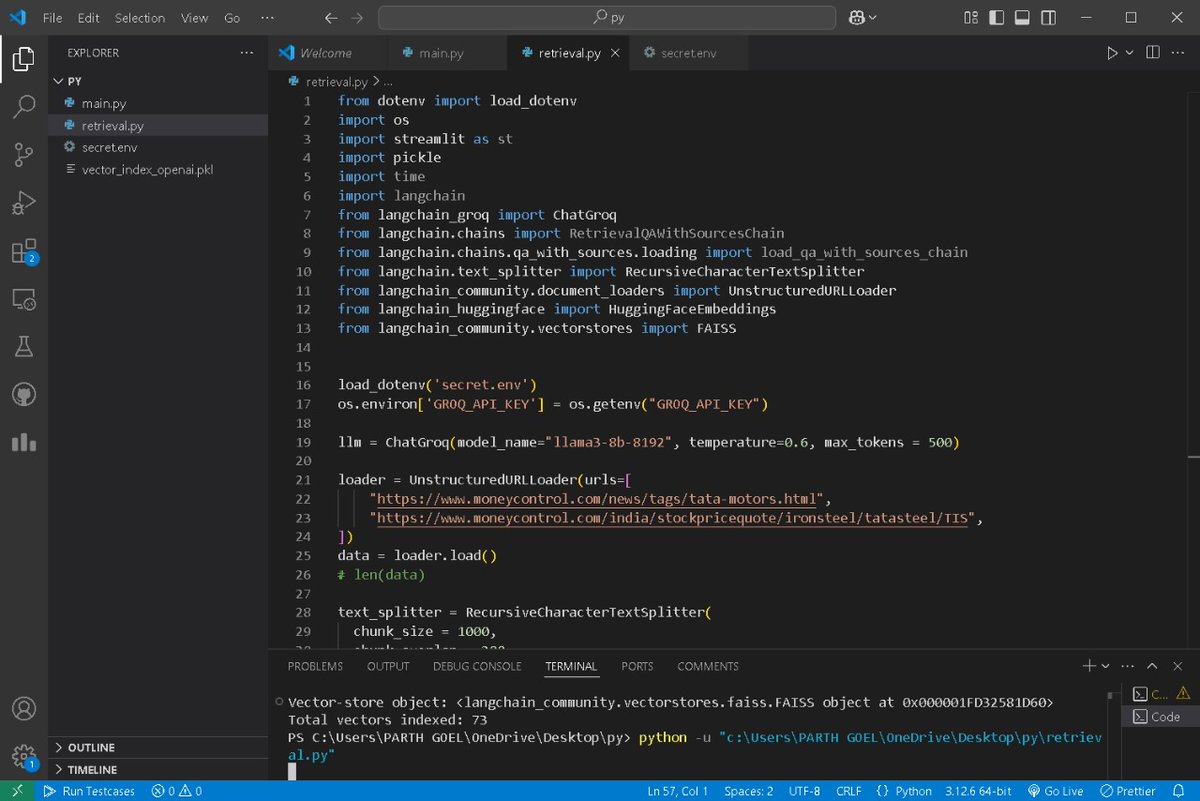Toggle the bottom Panel visibility

pyautogui.click(x=1020, y=17)
